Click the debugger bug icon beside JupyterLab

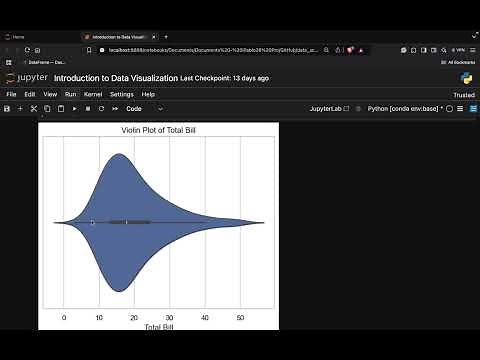tap(358, 109)
